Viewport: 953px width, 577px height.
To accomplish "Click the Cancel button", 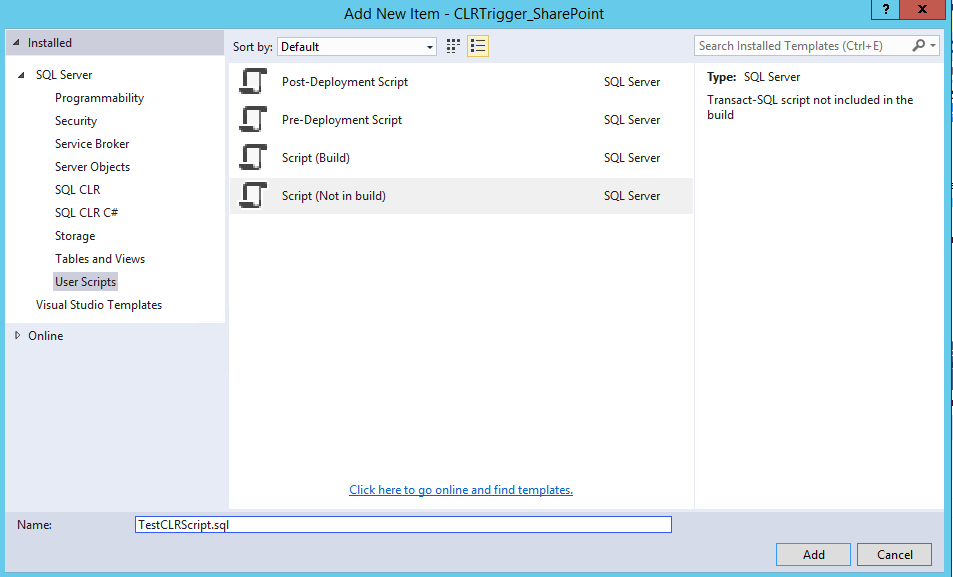I will pyautogui.click(x=894, y=555).
